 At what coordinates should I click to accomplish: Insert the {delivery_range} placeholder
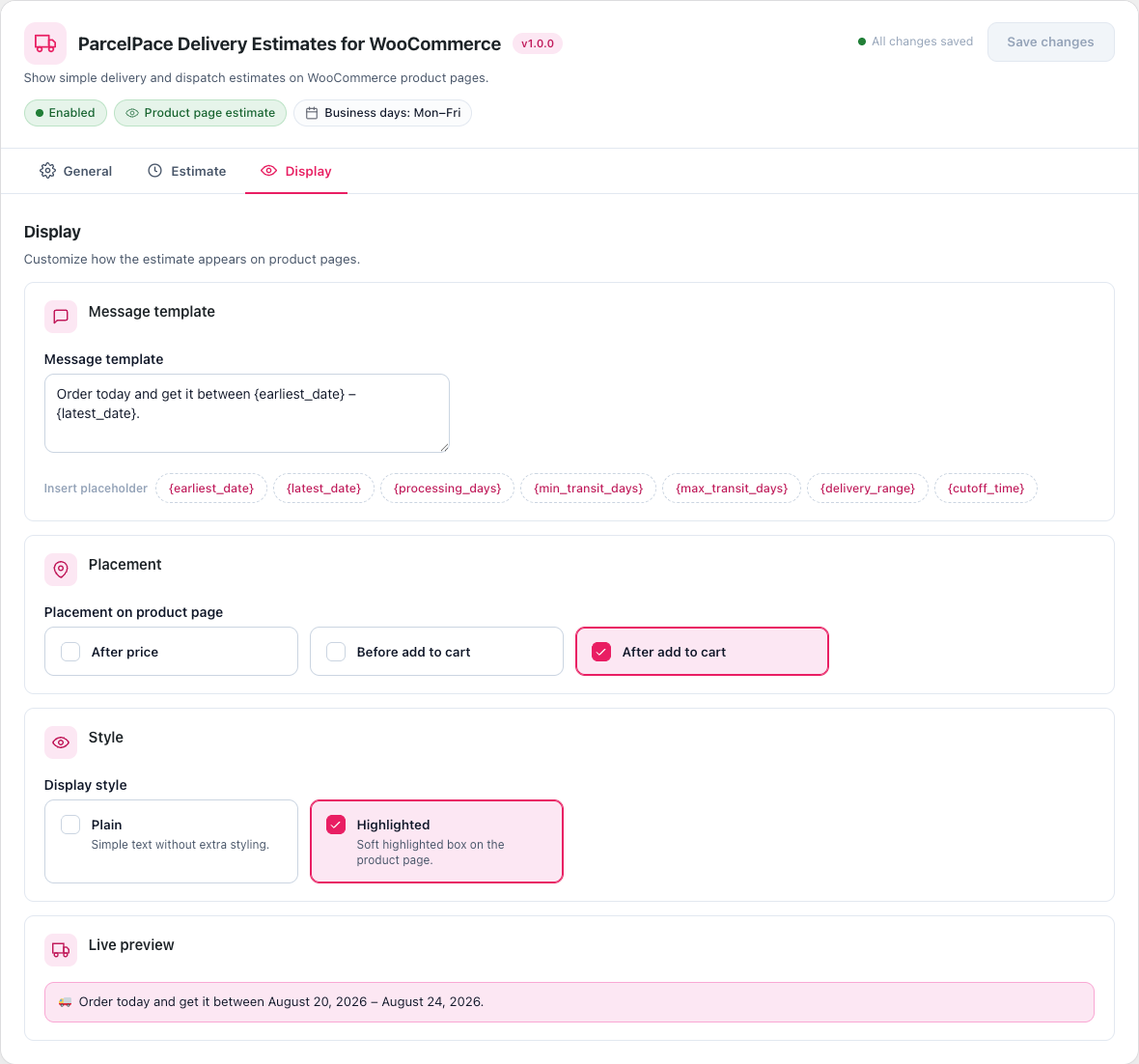[868, 489]
